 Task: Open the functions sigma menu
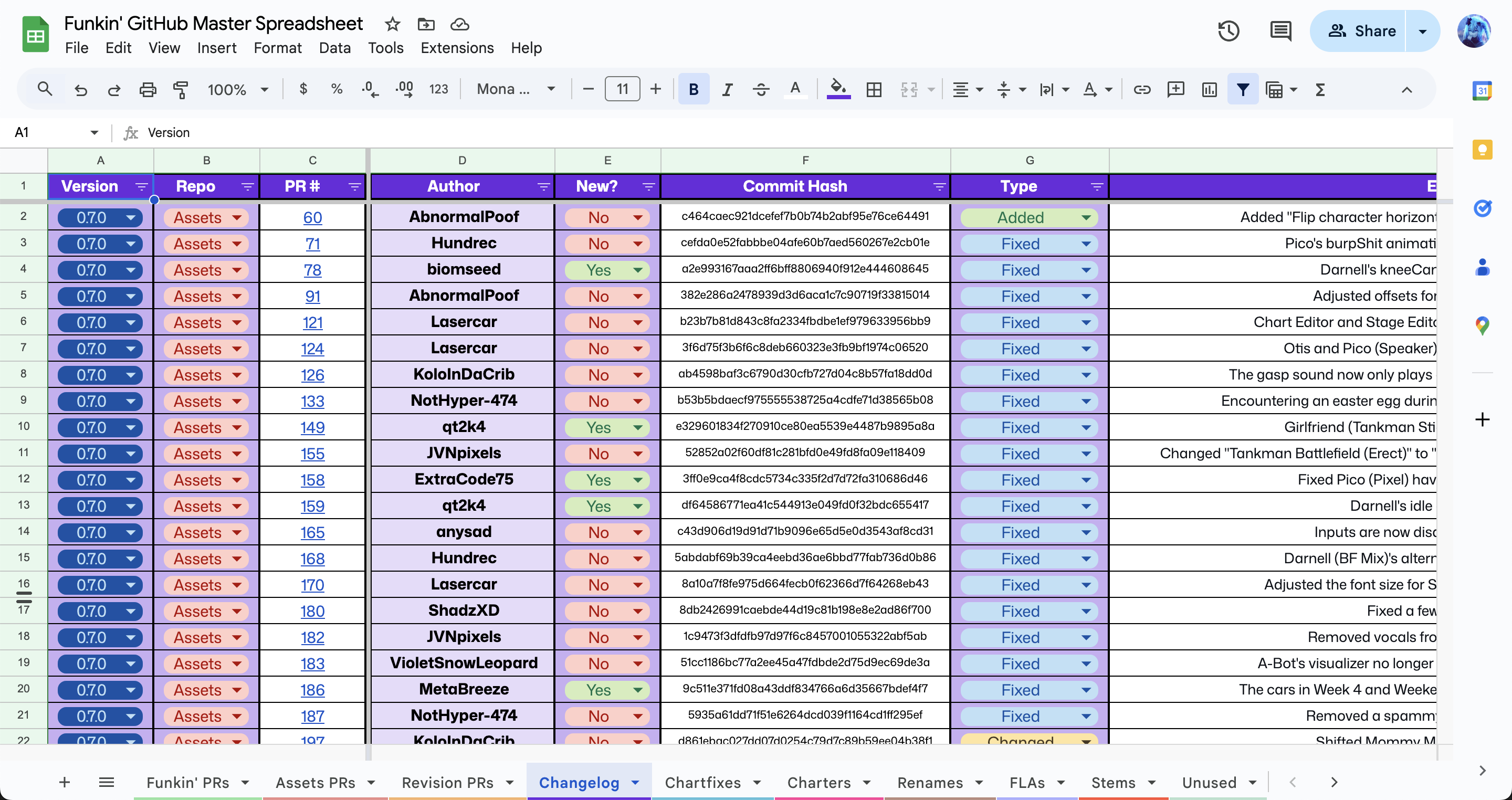point(1320,89)
